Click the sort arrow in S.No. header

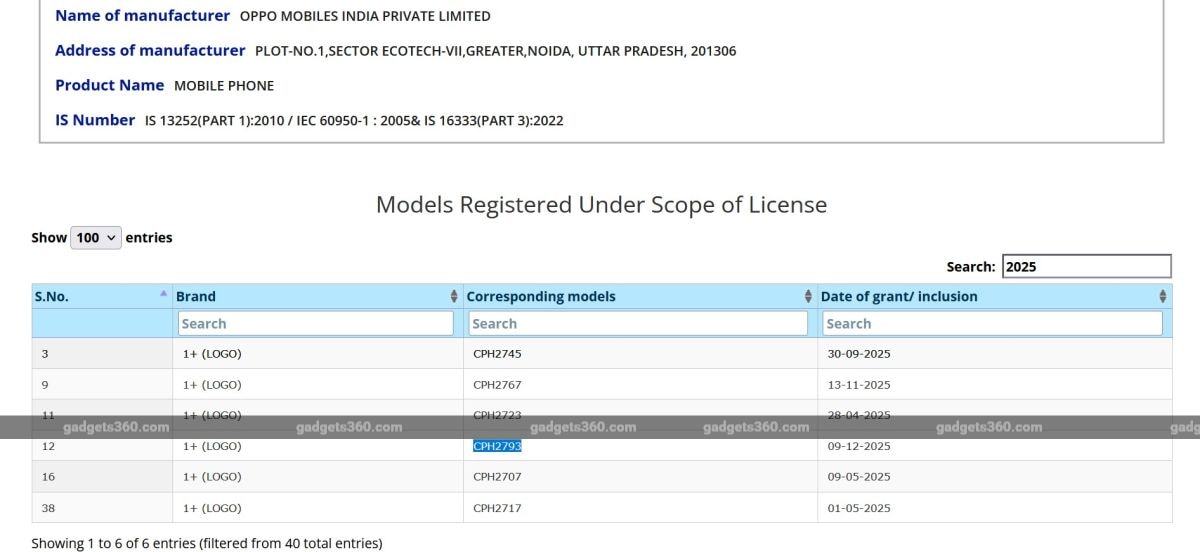[164, 295]
